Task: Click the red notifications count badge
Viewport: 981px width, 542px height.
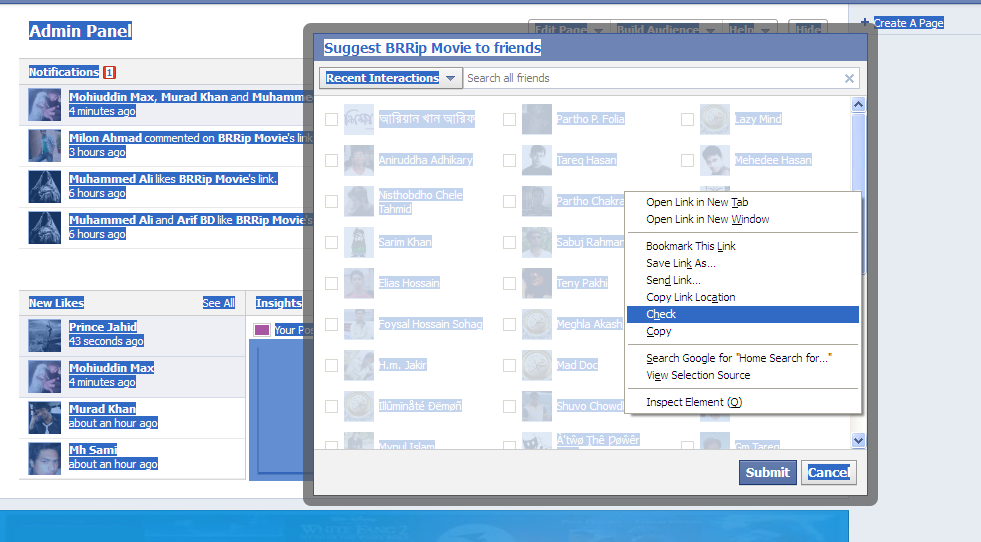Action: [109, 72]
